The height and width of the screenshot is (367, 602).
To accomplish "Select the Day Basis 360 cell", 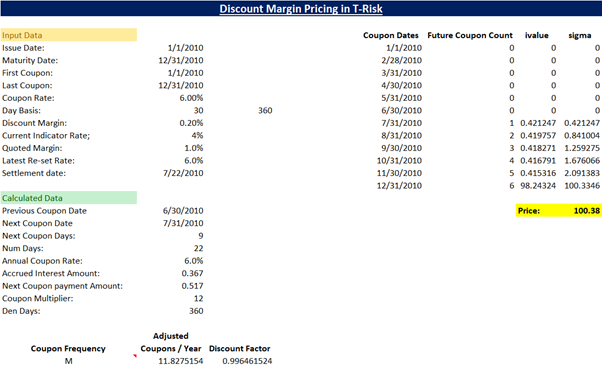I will click(x=265, y=110).
